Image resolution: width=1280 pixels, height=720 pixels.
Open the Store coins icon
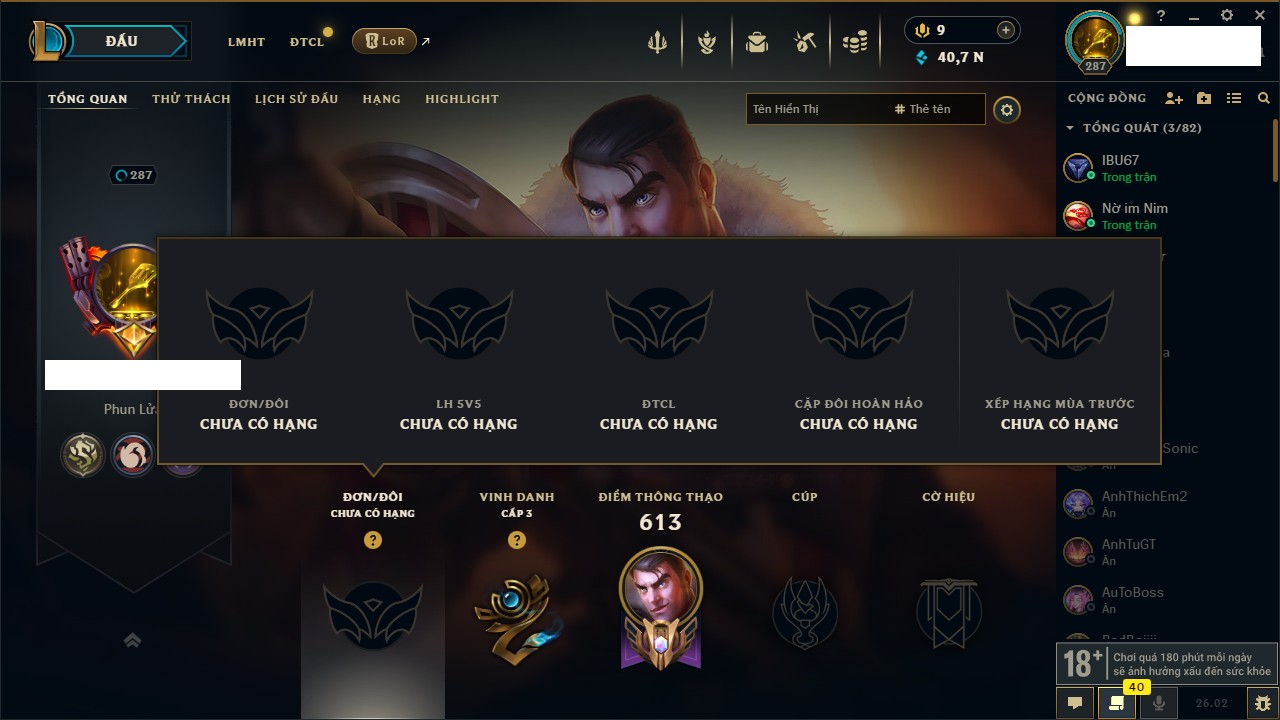click(854, 42)
